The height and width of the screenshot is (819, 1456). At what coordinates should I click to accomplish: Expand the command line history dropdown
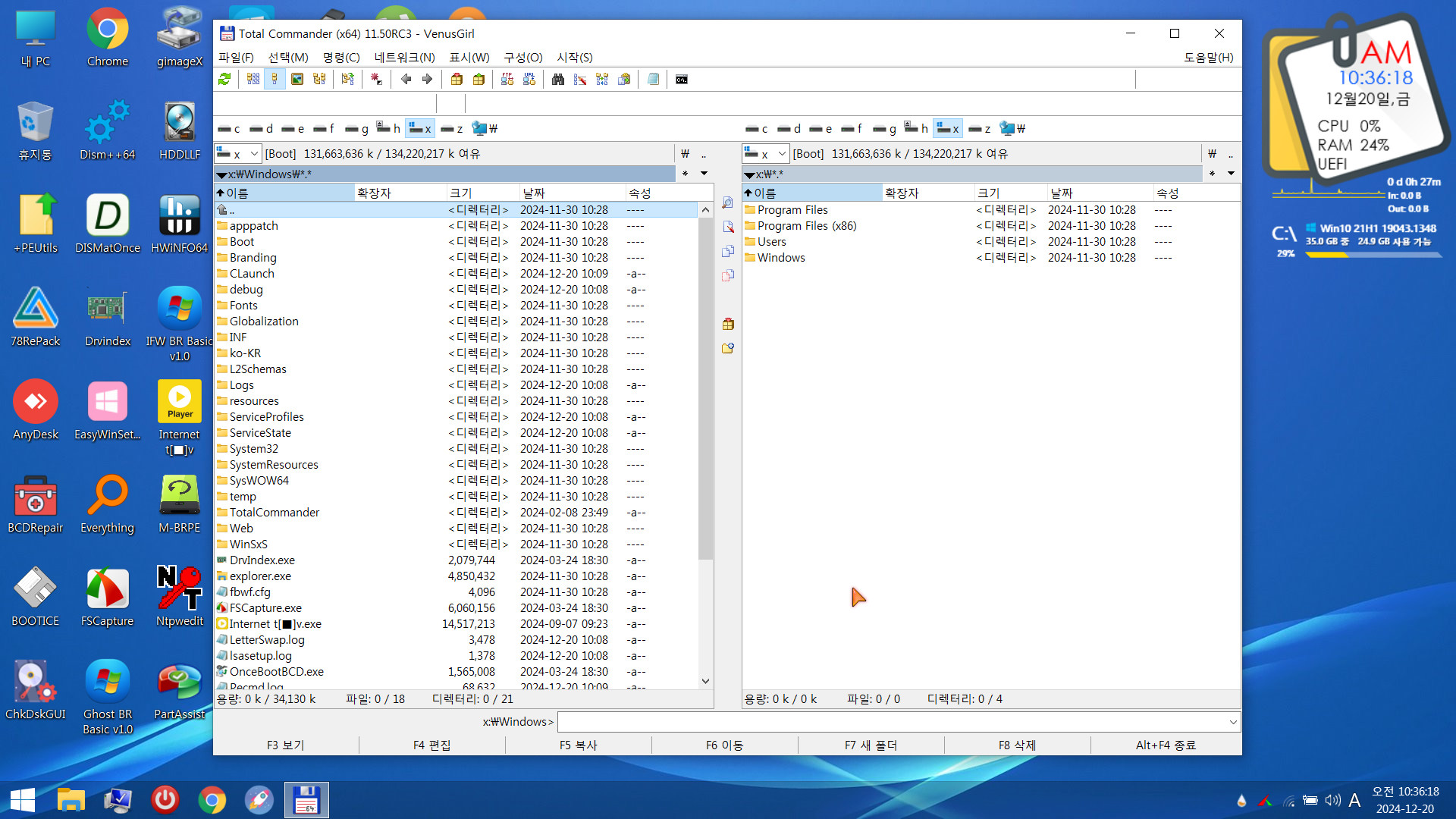(1233, 722)
